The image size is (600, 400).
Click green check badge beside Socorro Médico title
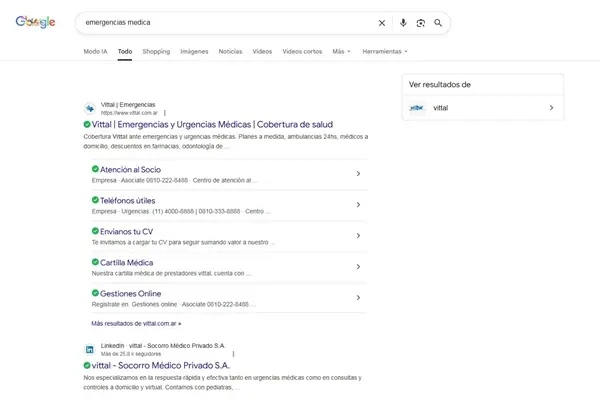[x=87, y=365]
